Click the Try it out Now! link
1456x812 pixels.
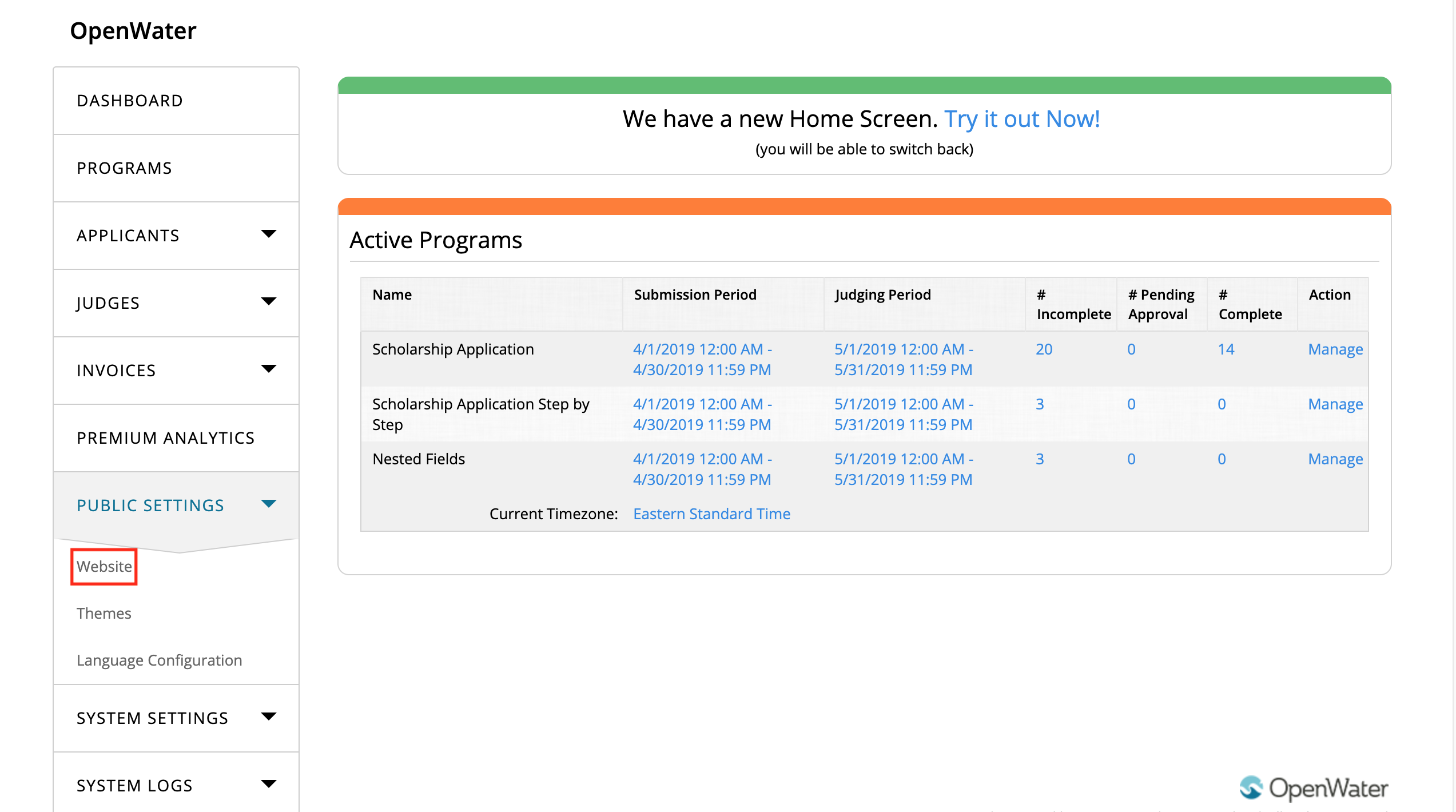click(x=1022, y=119)
